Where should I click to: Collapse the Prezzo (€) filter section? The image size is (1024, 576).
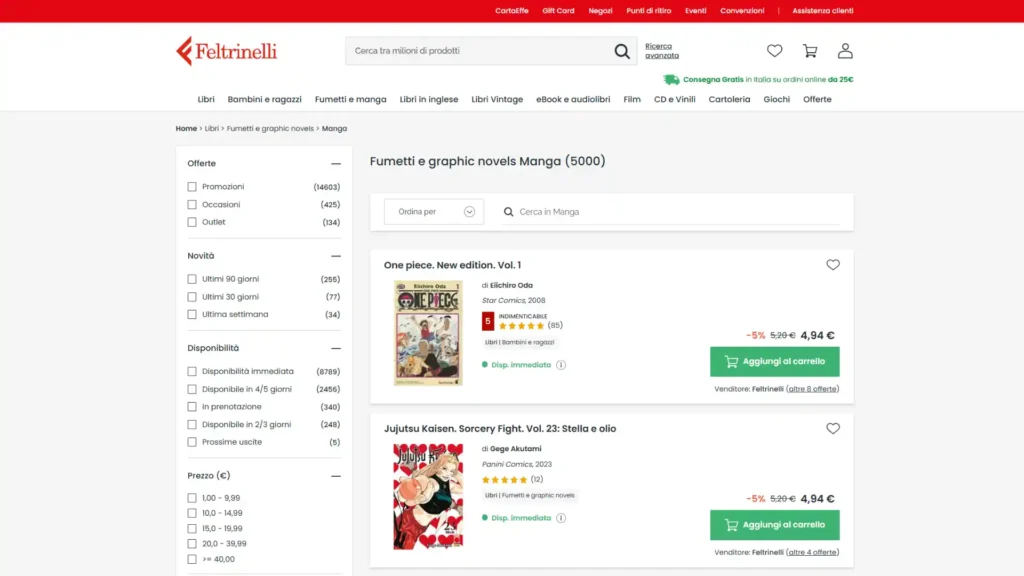336,476
